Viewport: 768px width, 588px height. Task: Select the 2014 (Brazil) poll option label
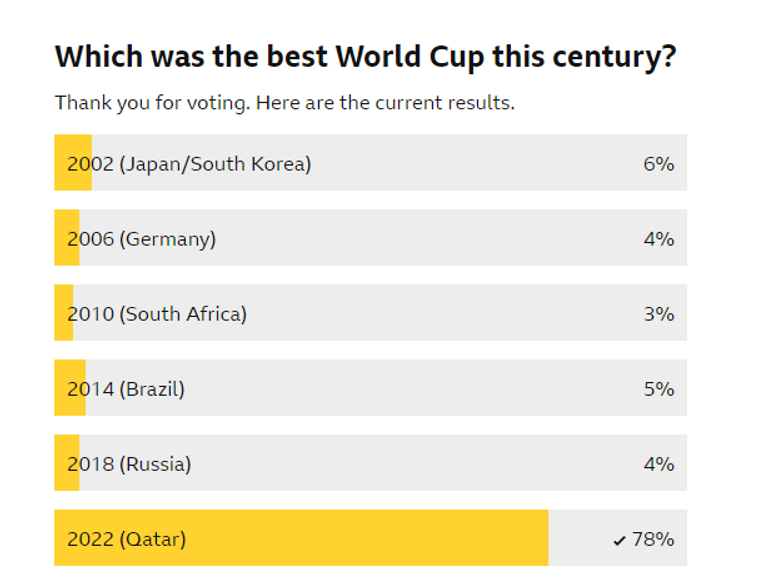point(126,389)
